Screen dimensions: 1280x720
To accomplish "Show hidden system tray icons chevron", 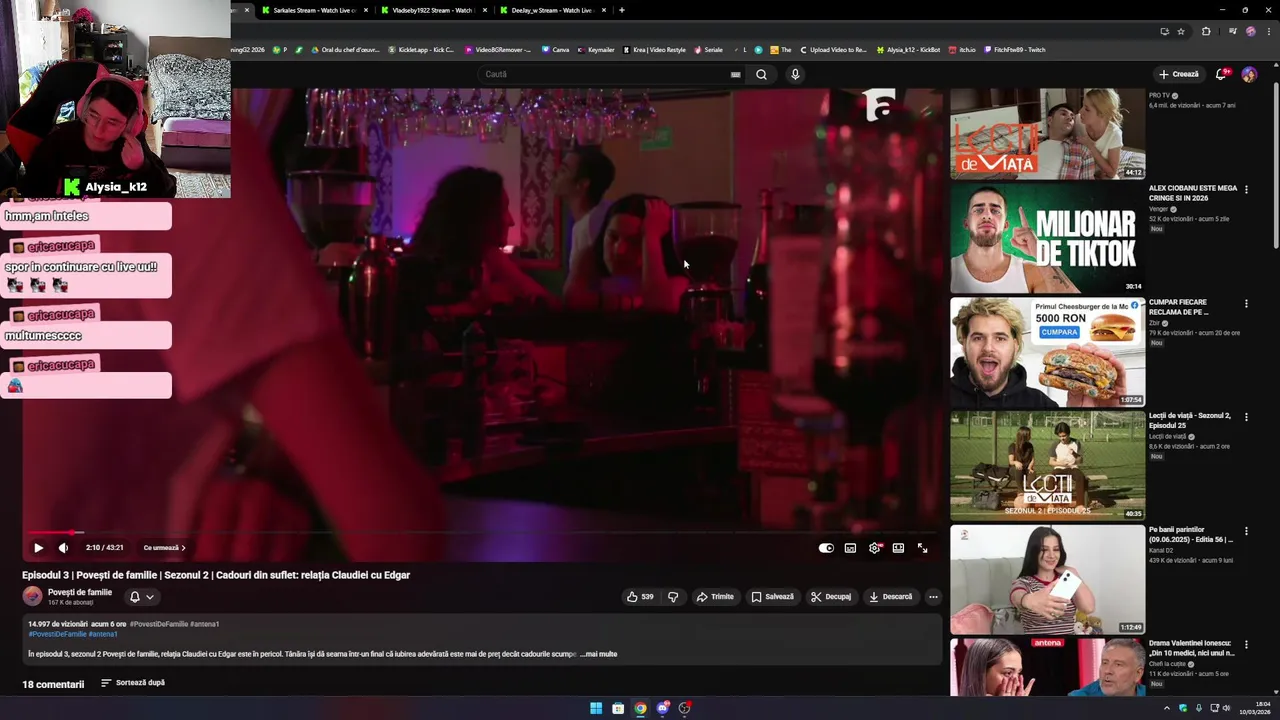I will [x=1166, y=708].
